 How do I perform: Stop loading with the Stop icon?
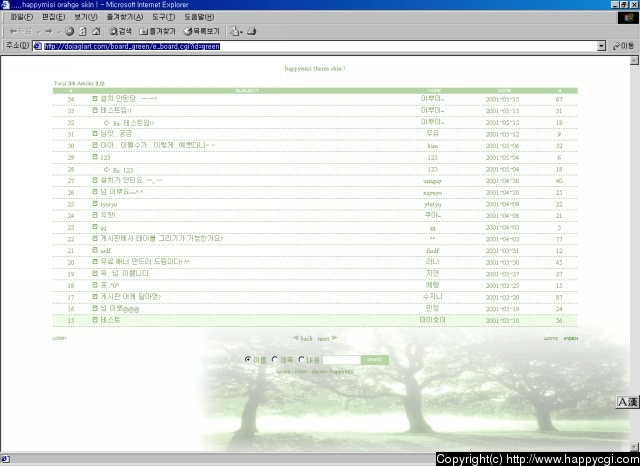tap(70, 31)
